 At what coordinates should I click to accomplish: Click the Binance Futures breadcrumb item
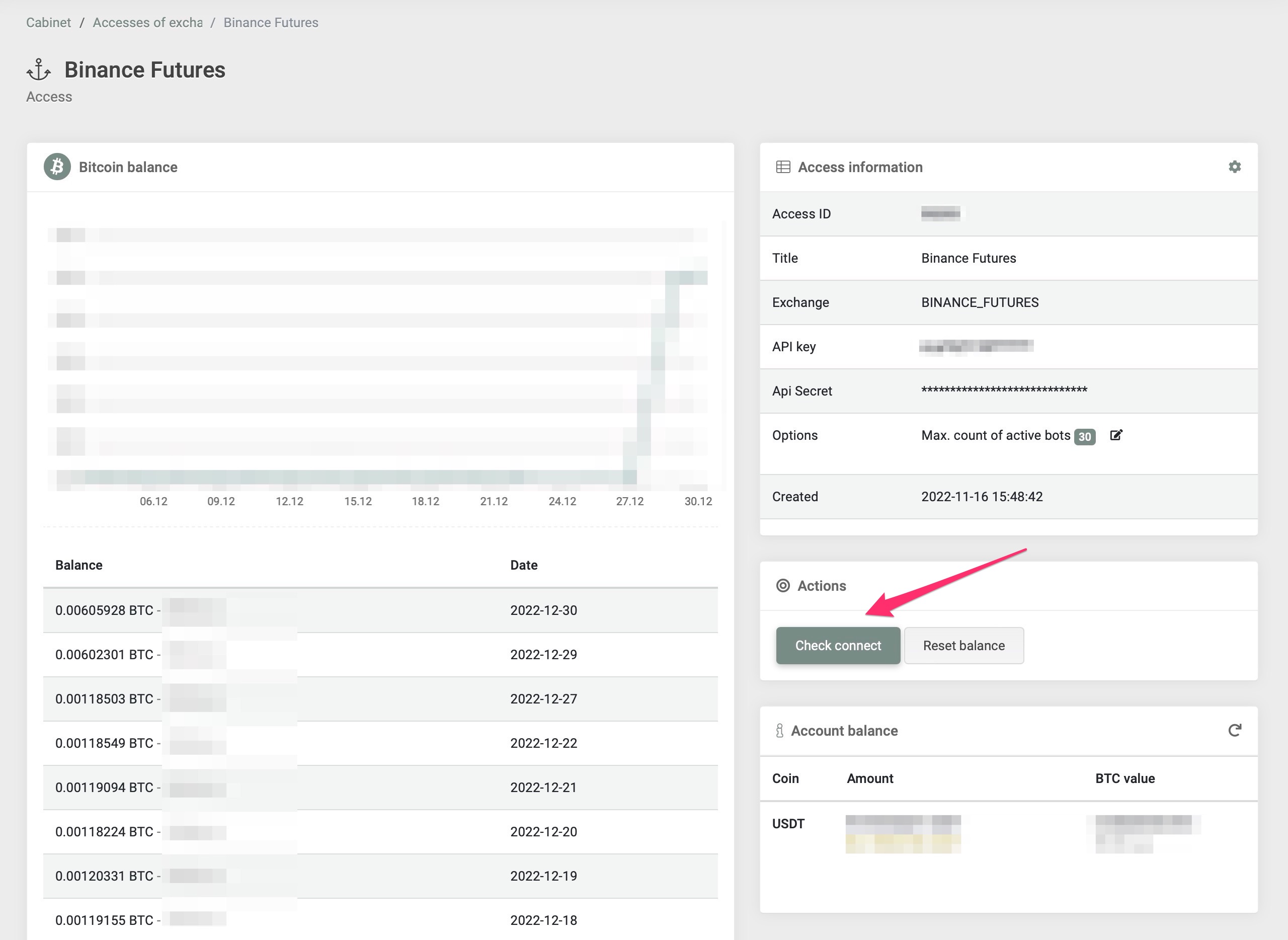271,22
